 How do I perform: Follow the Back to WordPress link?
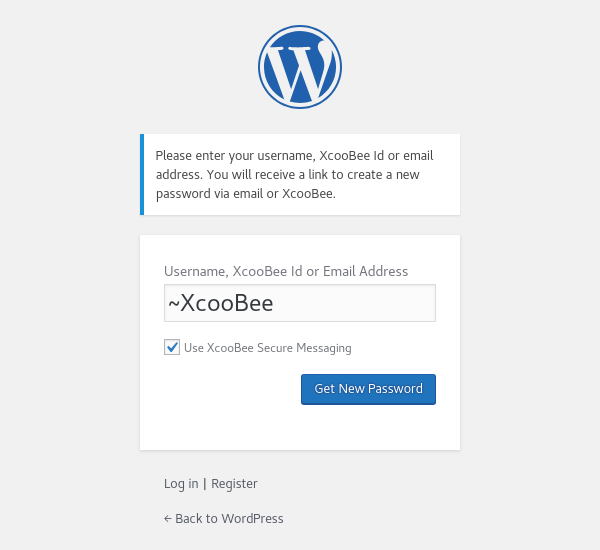[224, 519]
